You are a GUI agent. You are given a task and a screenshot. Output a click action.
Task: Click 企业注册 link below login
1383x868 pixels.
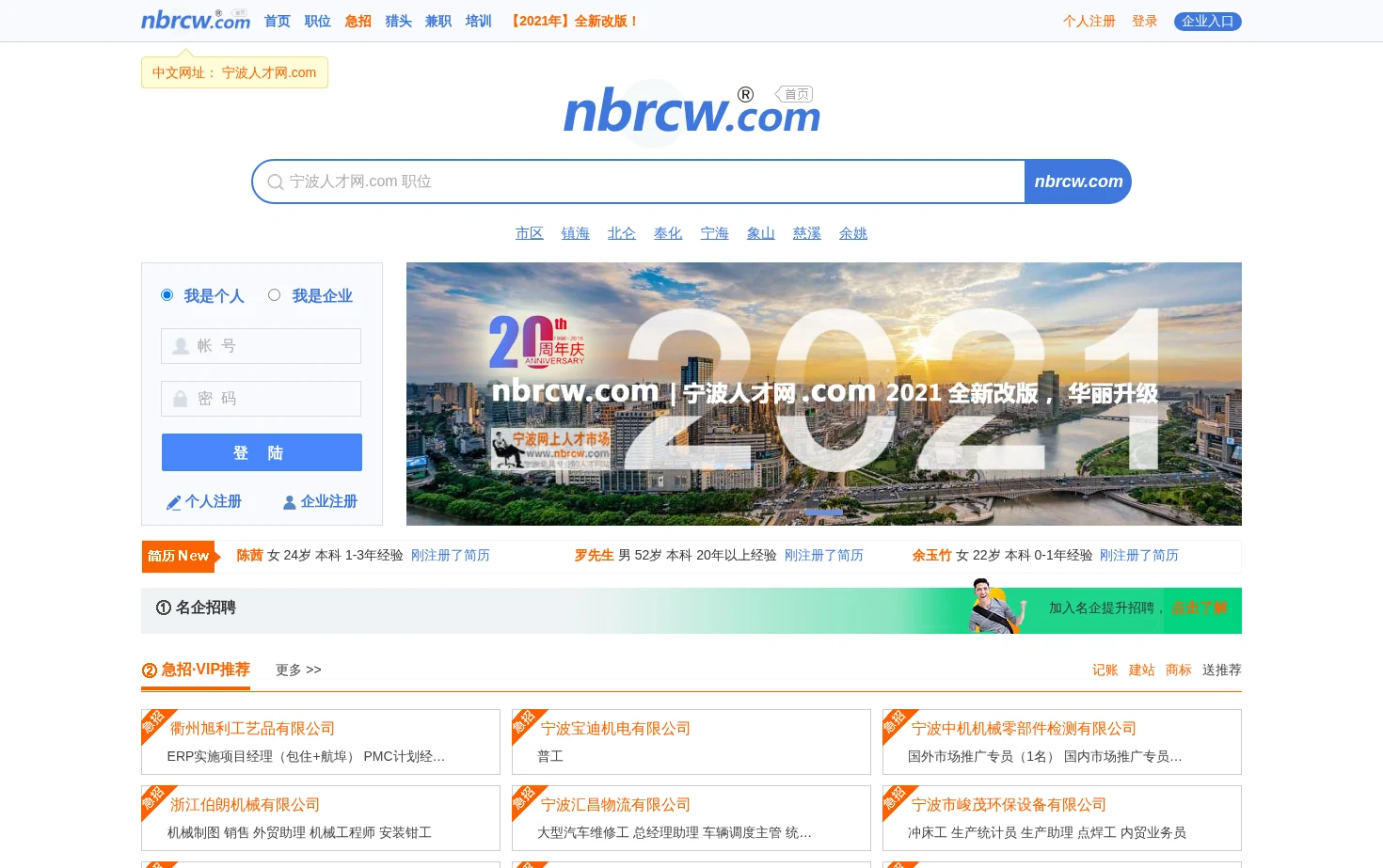click(329, 502)
